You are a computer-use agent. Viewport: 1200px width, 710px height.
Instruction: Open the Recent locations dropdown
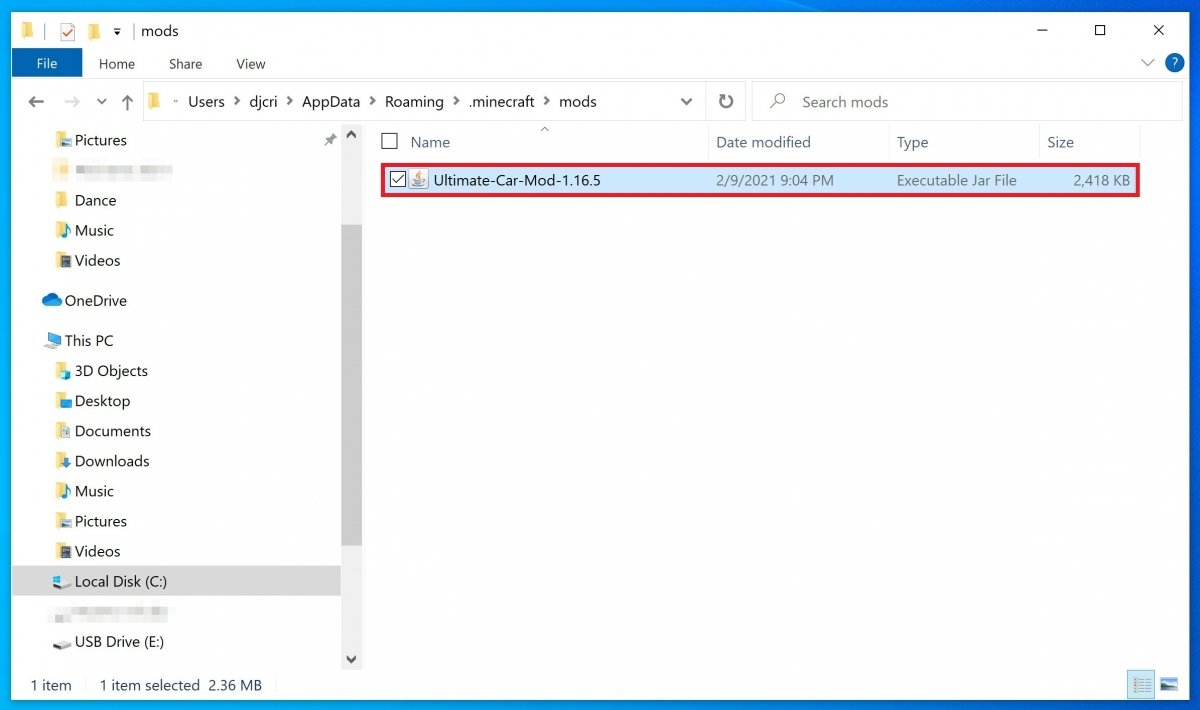click(102, 102)
